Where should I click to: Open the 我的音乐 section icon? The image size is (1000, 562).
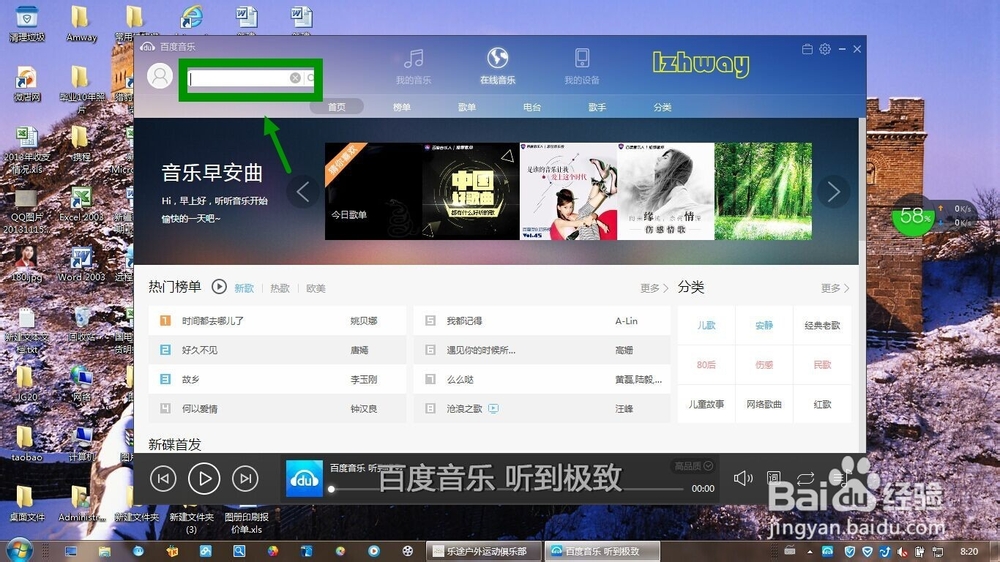click(414, 59)
